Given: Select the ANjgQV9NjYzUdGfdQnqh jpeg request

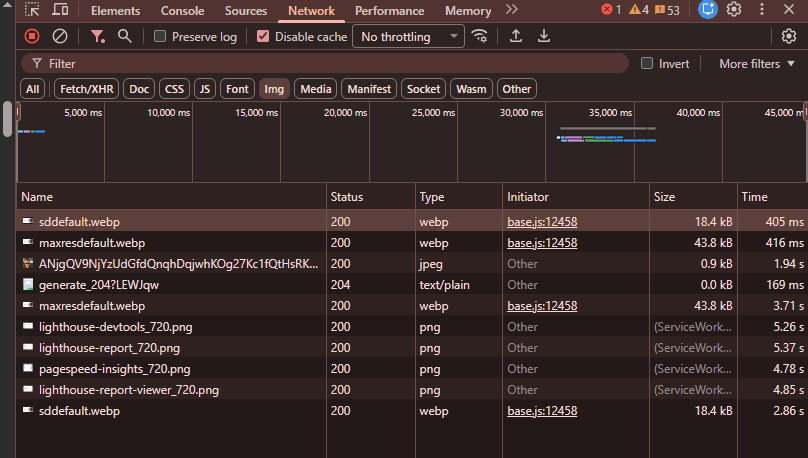Looking at the screenshot, I should (x=412, y=264).
